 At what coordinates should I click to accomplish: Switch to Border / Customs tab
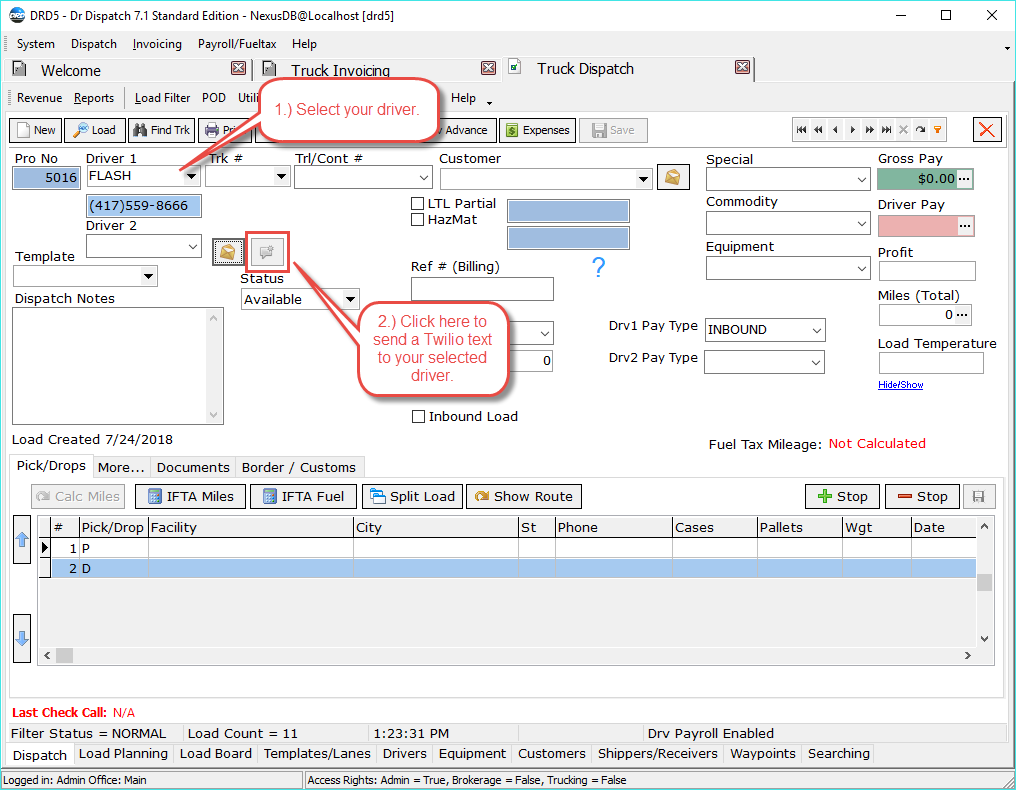click(299, 467)
